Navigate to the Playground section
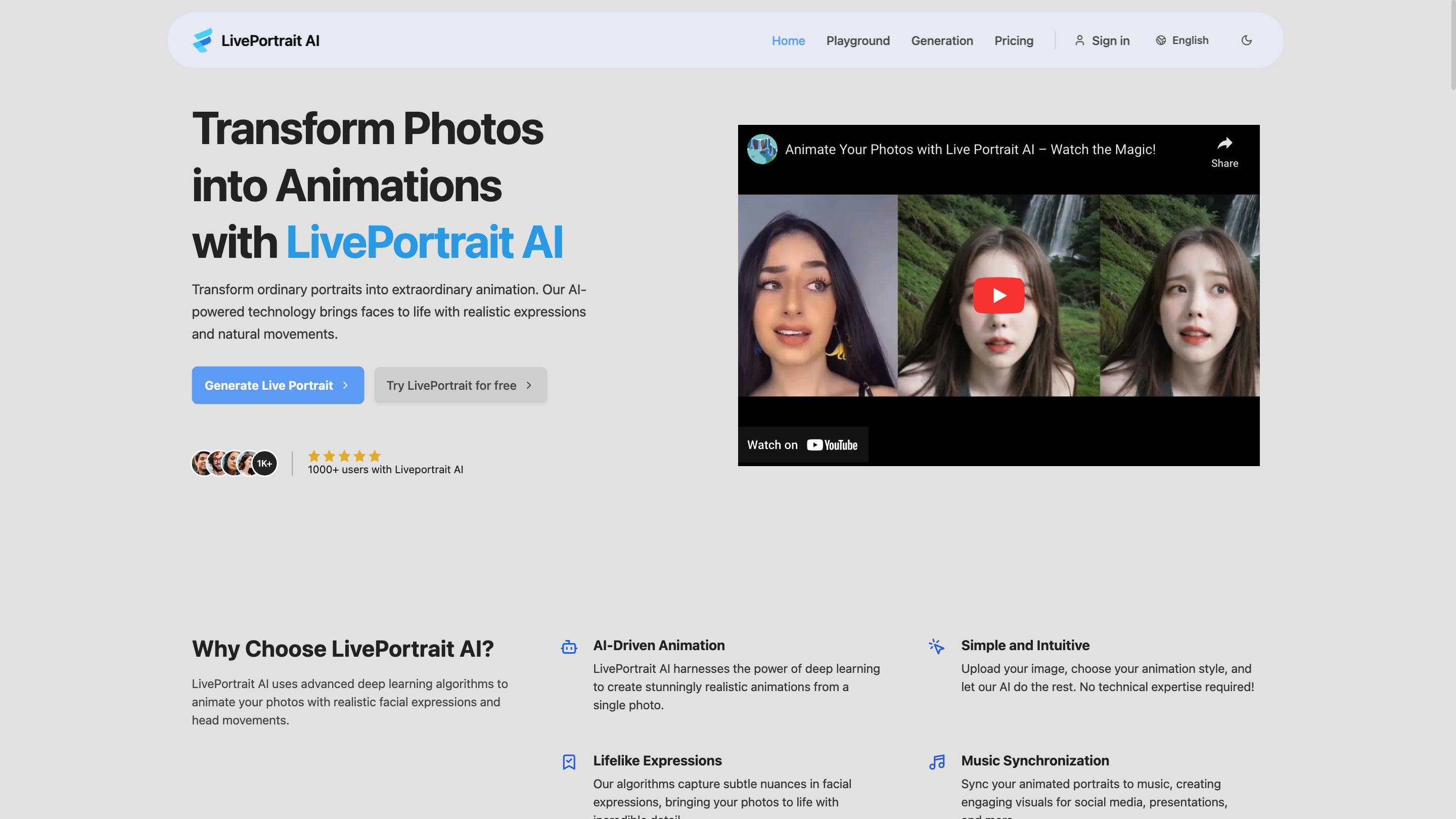This screenshot has width=1456, height=819. click(x=857, y=40)
